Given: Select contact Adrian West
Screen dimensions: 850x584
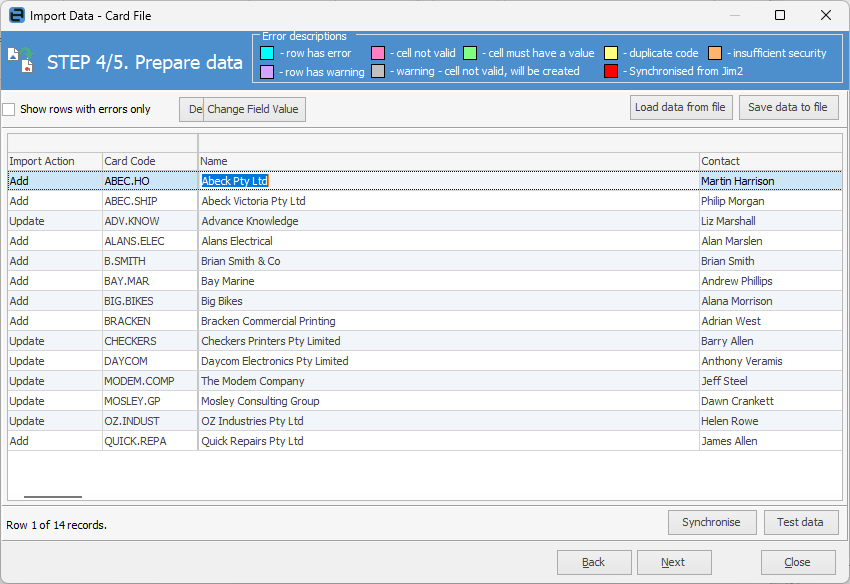Looking at the screenshot, I should 771,322.
